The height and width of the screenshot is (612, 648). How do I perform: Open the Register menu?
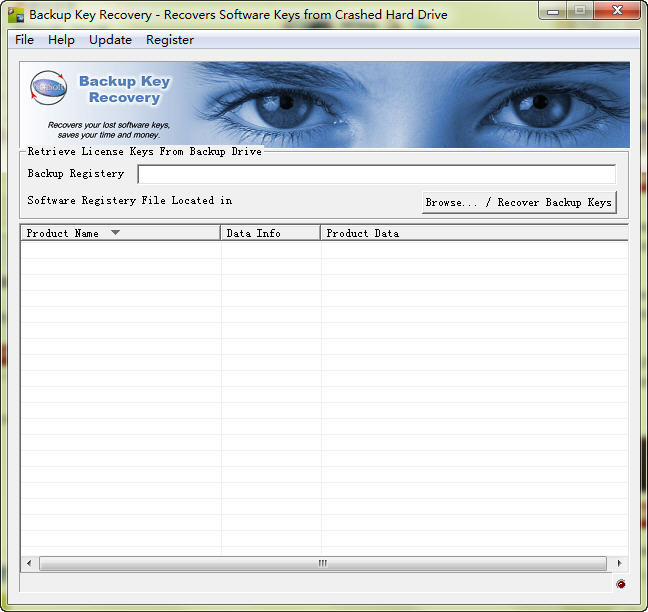(170, 40)
